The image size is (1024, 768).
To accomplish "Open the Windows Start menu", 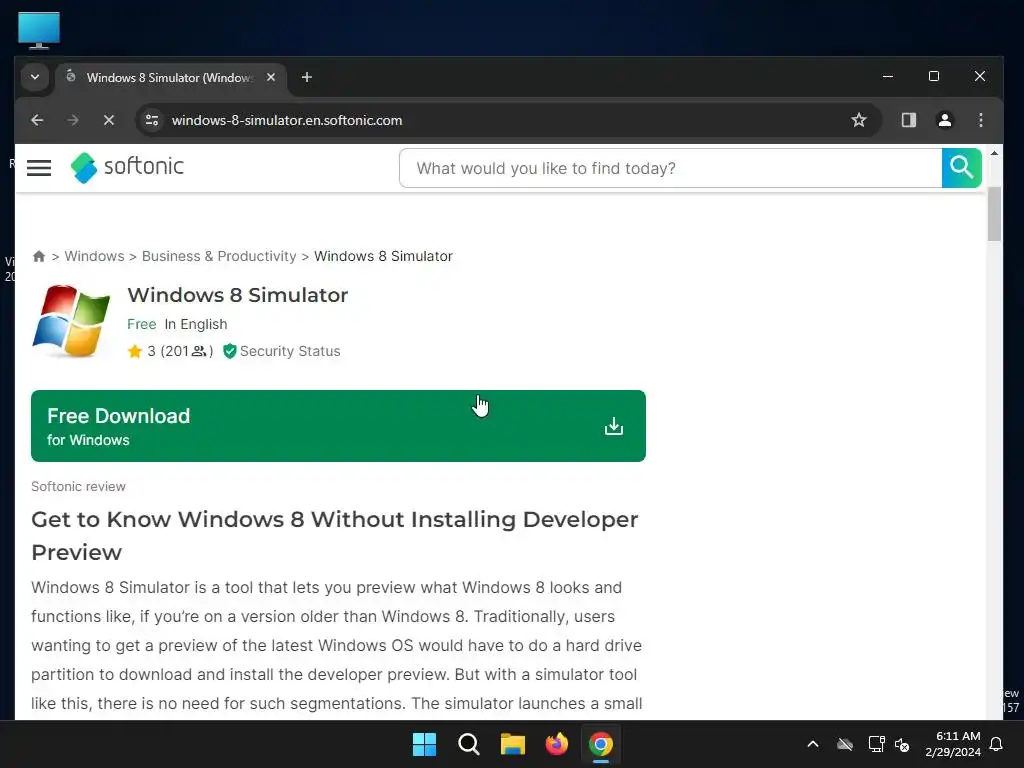I will point(424,744).
